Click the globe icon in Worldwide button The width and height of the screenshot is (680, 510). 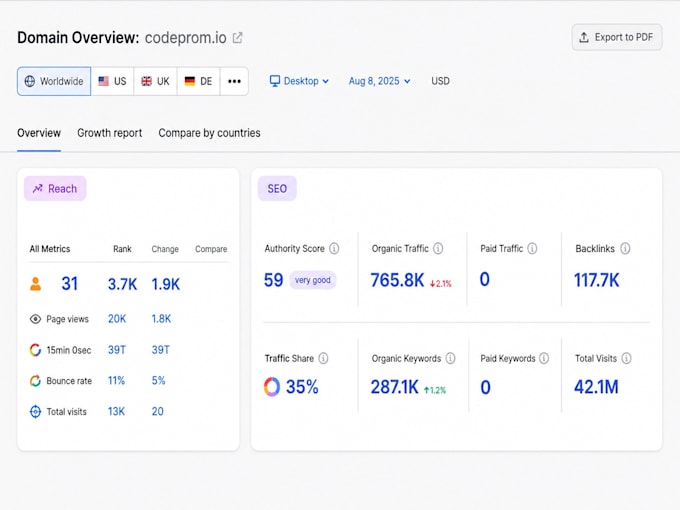(x=29, y=81)
